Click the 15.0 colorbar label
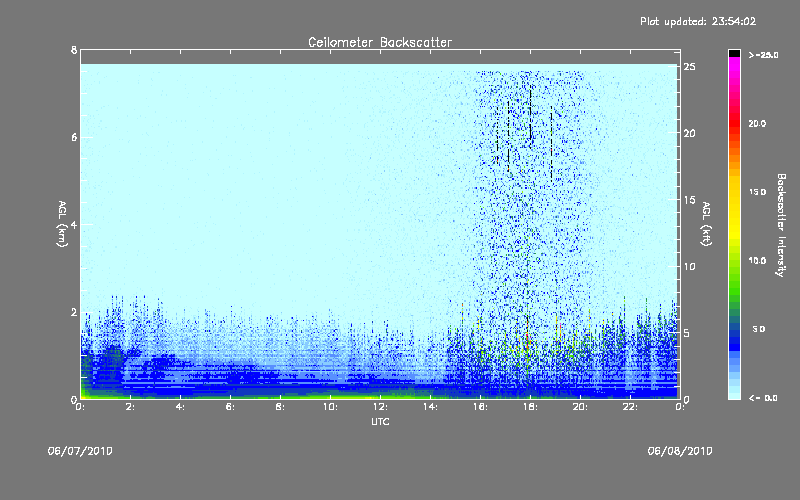This screenshot has width=800, height=500. 757,192
